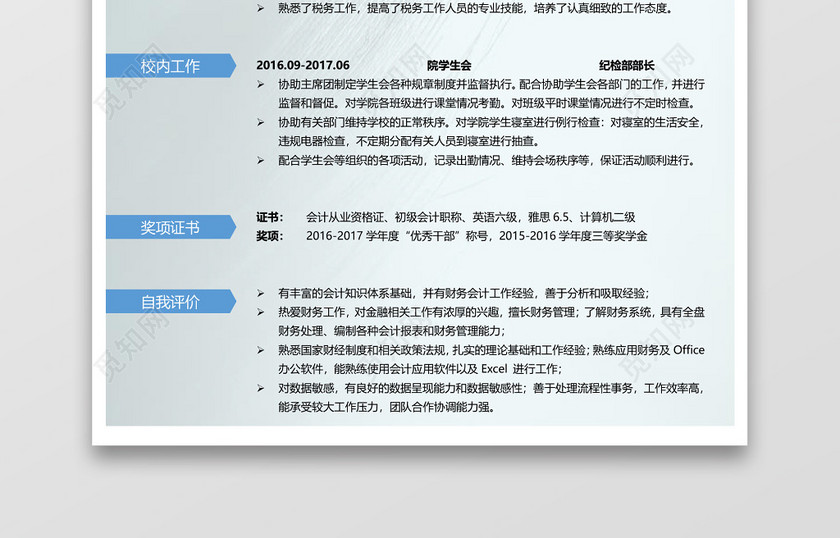This screenshot has width=840, height=538.
Task: Click the awards line starting 2016-2017 学年度
Action: 476,236
